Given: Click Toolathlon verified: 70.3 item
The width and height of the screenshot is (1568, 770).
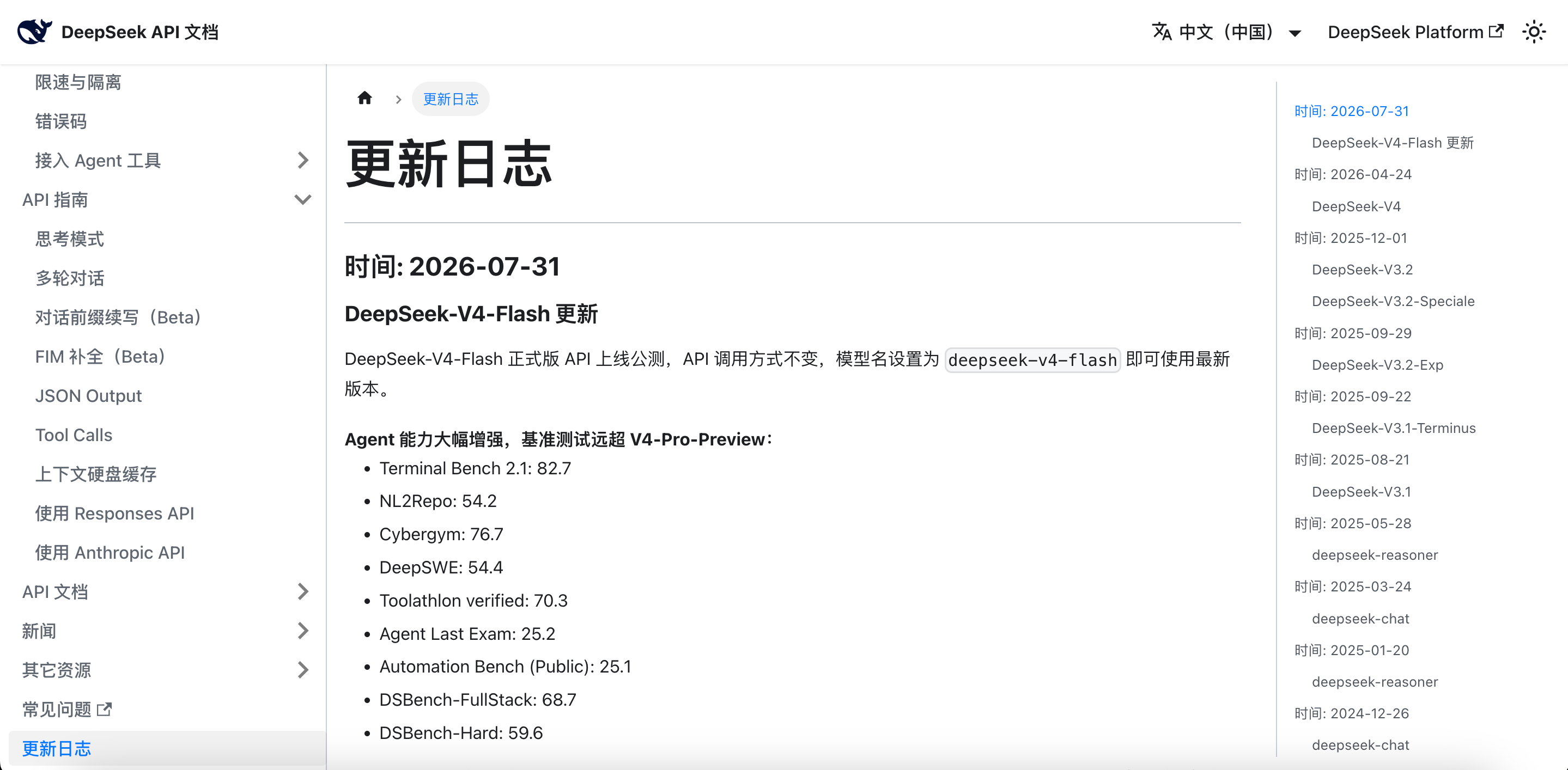Looking at the screenshot, I should [x=473, y=600].
